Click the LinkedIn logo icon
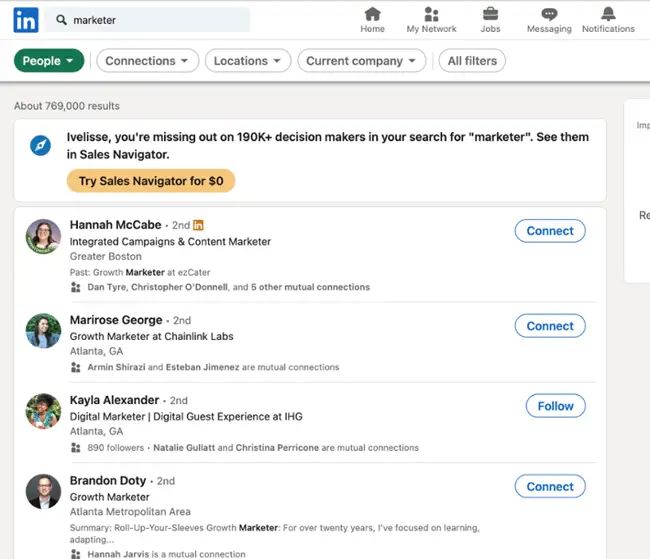Image resolution: width=650 pixels, height=559 pixels. coord(26,19)
